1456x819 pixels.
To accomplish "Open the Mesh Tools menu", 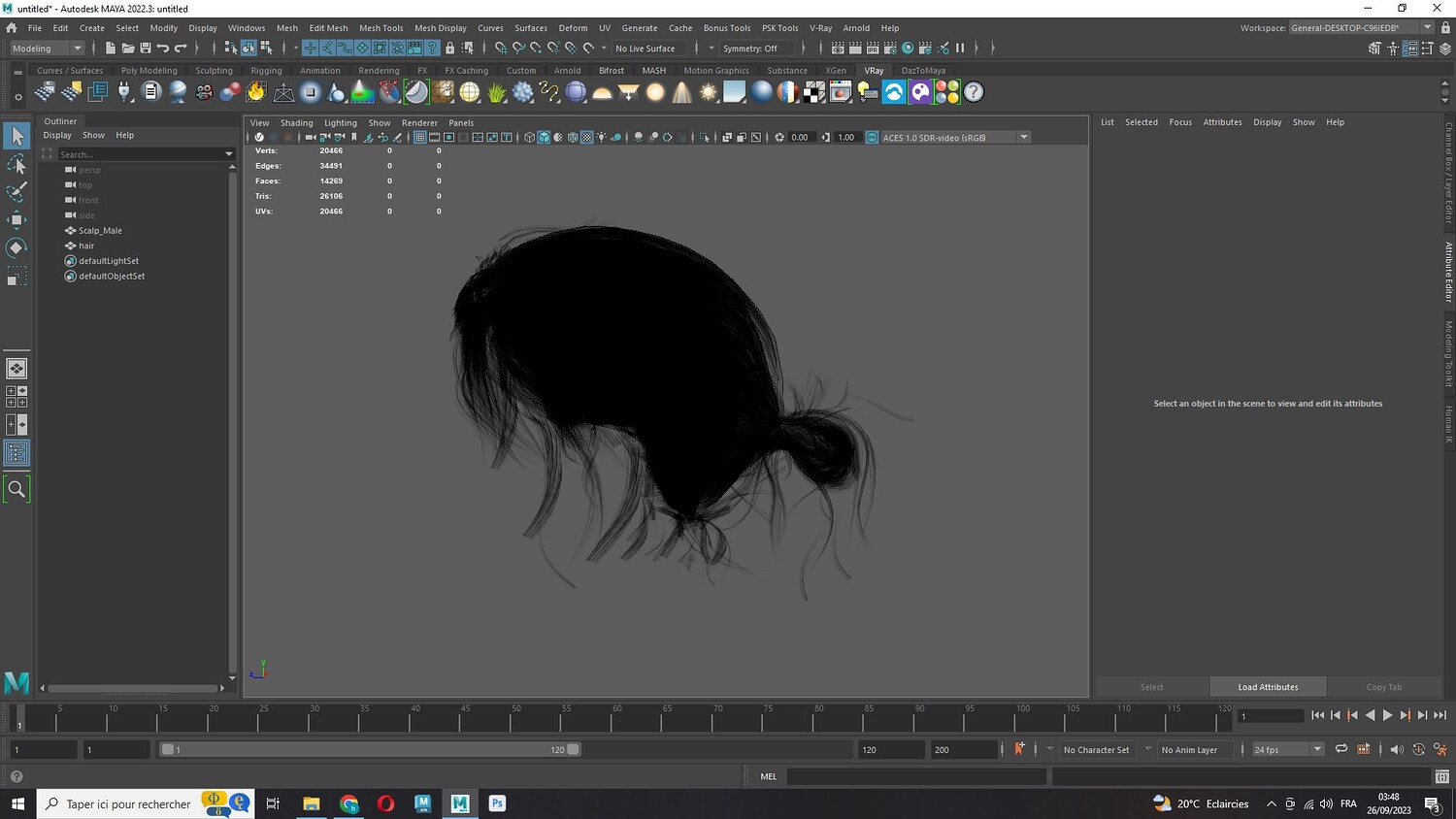I will coord(381,28).
